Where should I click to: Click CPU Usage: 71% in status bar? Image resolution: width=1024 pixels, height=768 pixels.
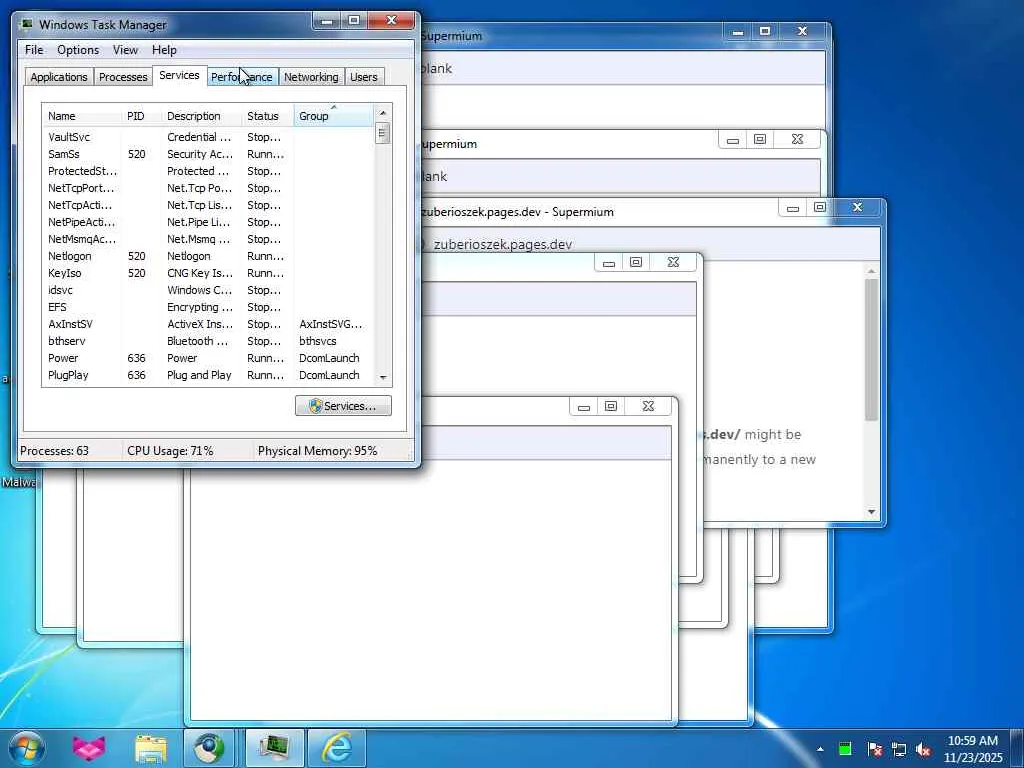click(x=170, y=451)
